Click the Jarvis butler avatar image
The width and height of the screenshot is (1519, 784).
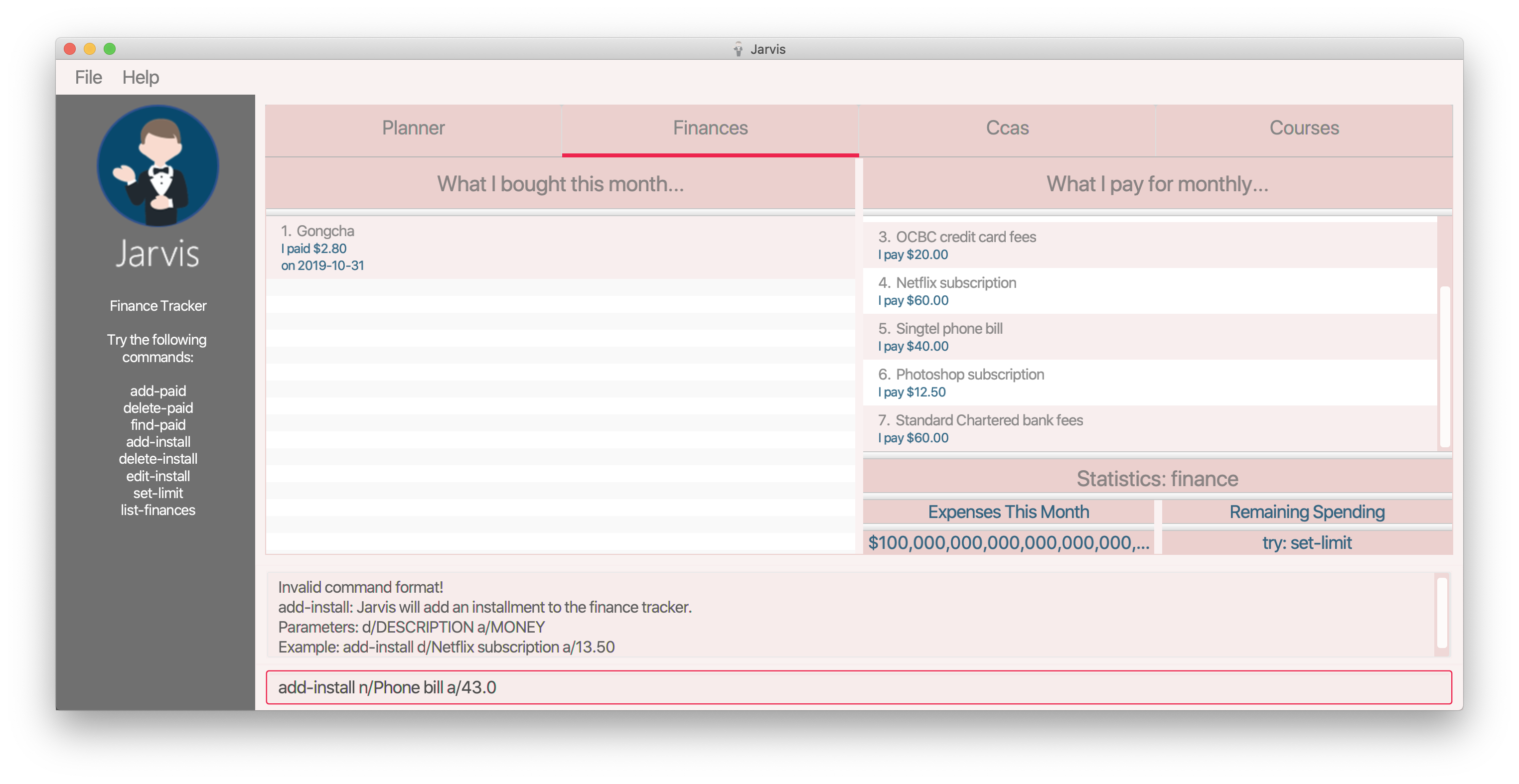point(157,166)
